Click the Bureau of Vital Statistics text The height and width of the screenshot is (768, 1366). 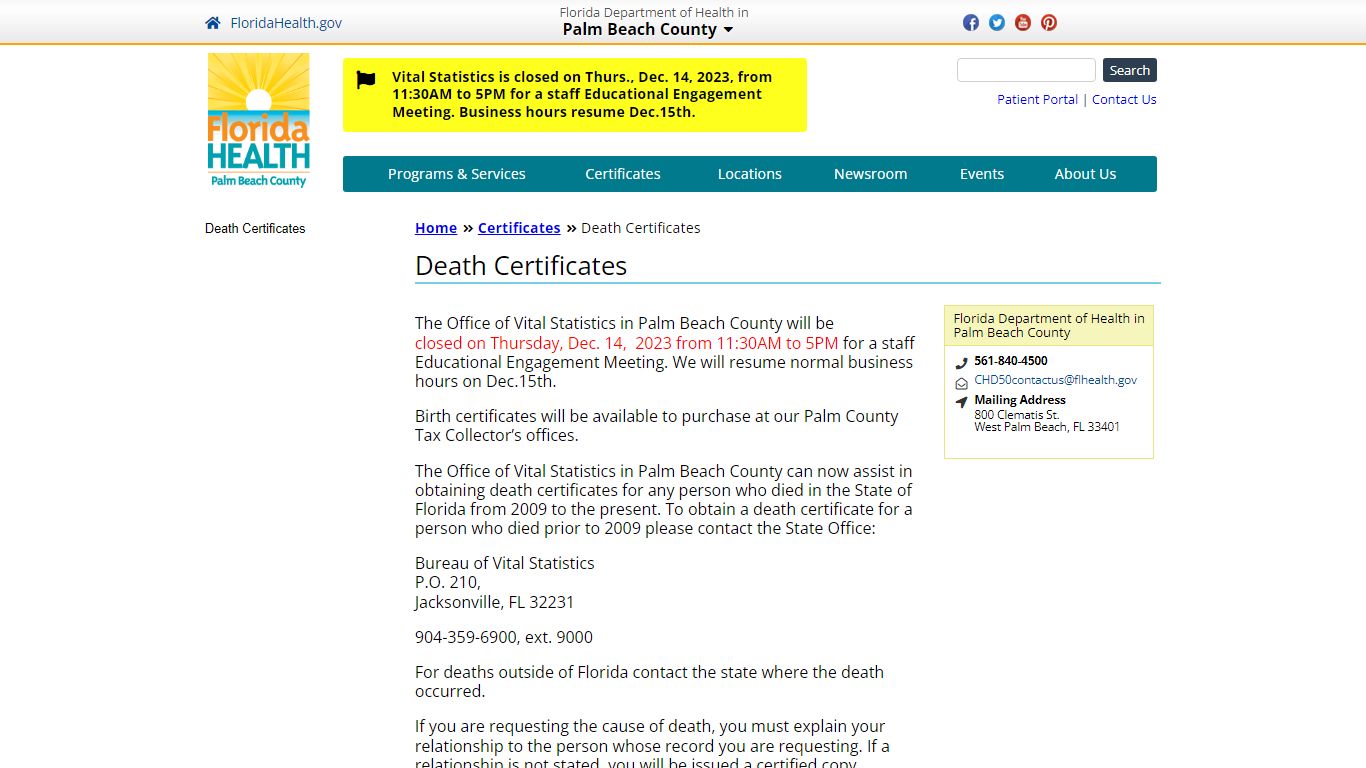[505, 563]
